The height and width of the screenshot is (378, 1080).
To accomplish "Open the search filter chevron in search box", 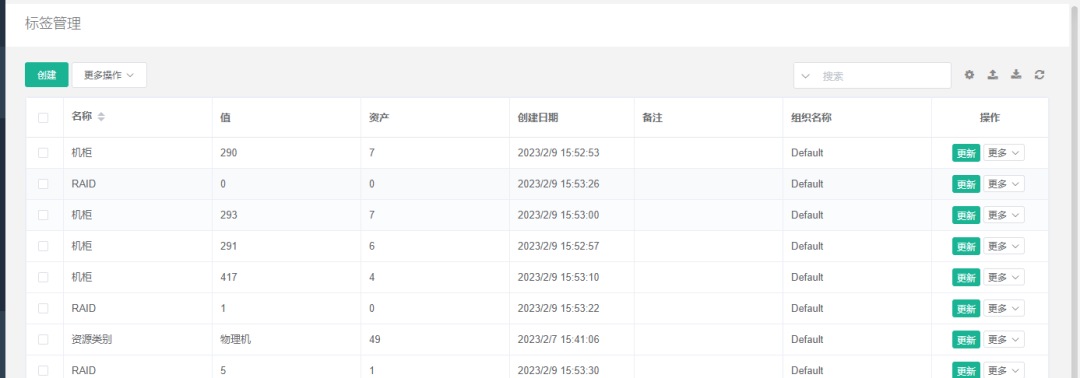I will click(806, 76).
